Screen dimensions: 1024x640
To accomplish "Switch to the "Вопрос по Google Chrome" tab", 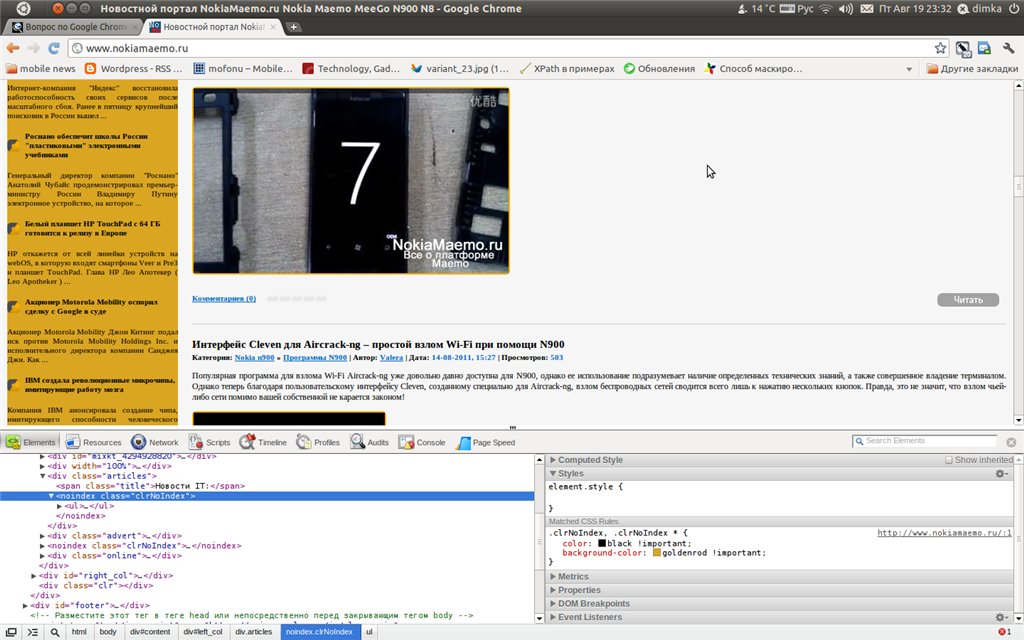I will (70, 27).
